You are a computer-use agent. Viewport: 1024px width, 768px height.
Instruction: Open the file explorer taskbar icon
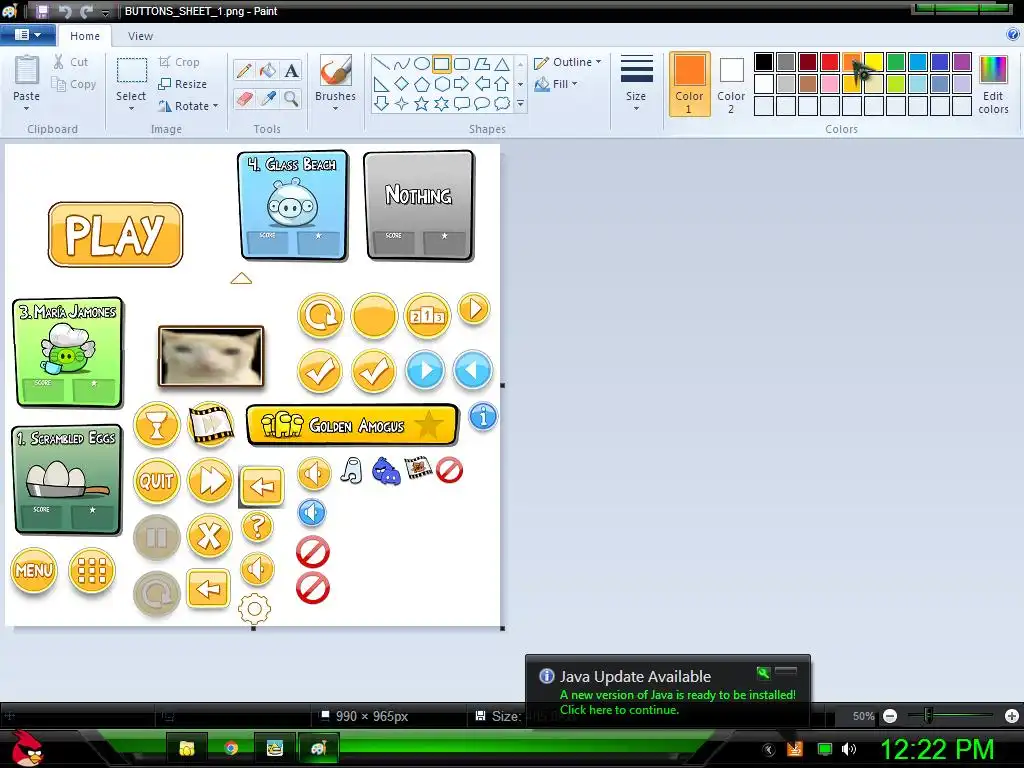pos(187,748)
